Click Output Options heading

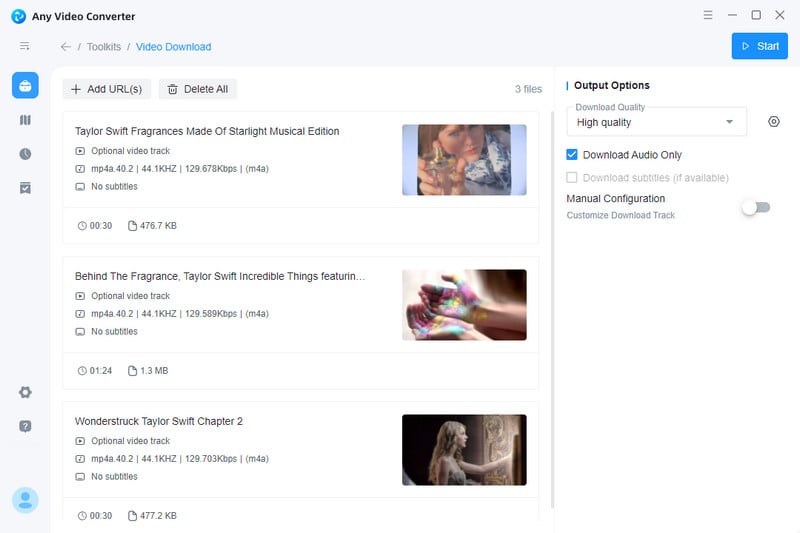tap(612, 85)
